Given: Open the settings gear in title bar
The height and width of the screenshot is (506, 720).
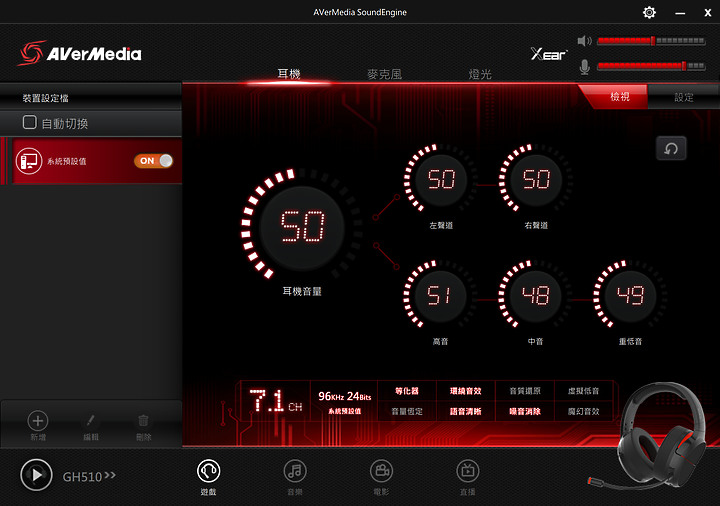Looking at the screenshot, I should 649,12.
